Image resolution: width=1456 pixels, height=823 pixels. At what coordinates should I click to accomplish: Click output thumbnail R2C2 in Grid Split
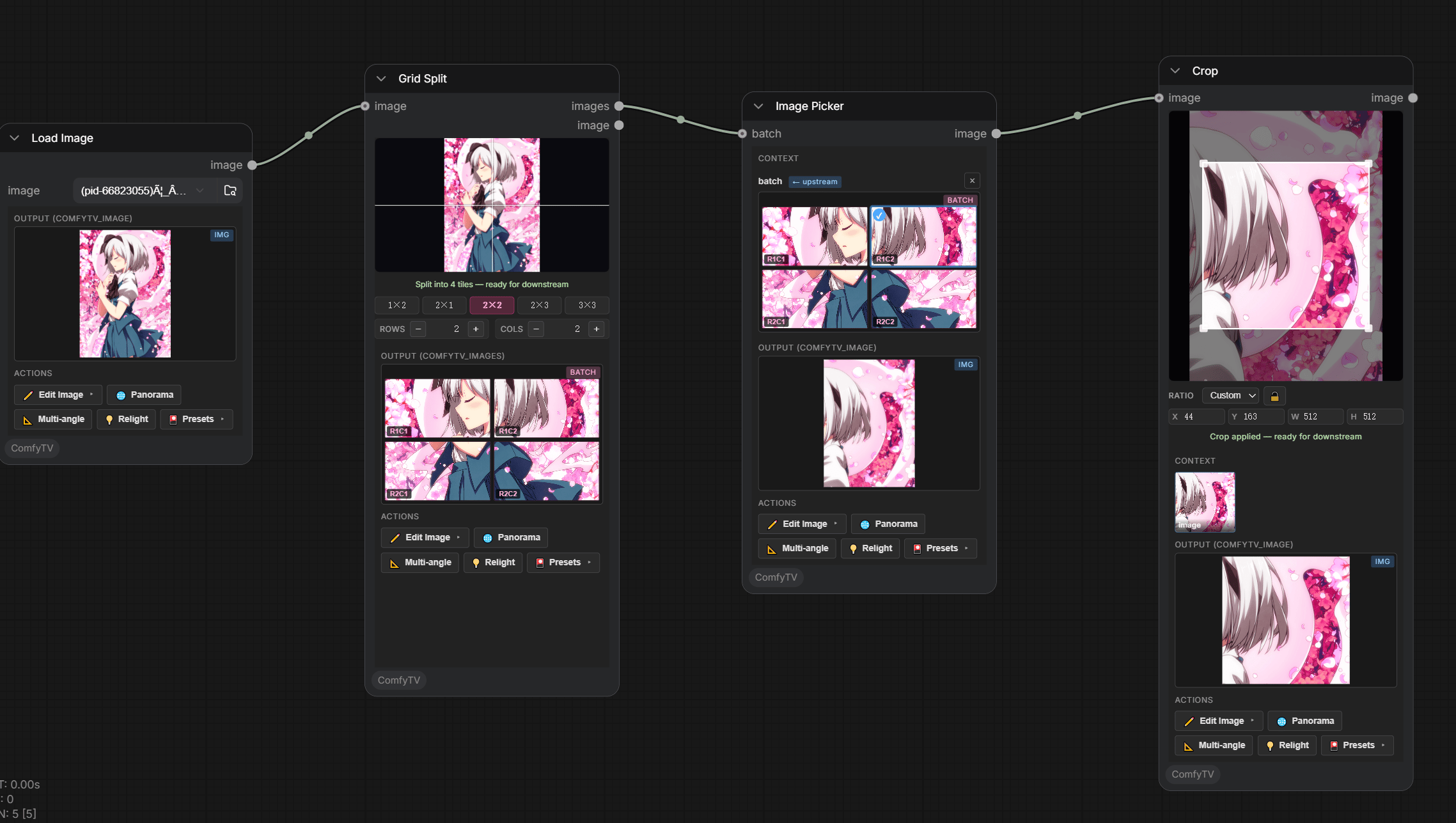[547, 471]
